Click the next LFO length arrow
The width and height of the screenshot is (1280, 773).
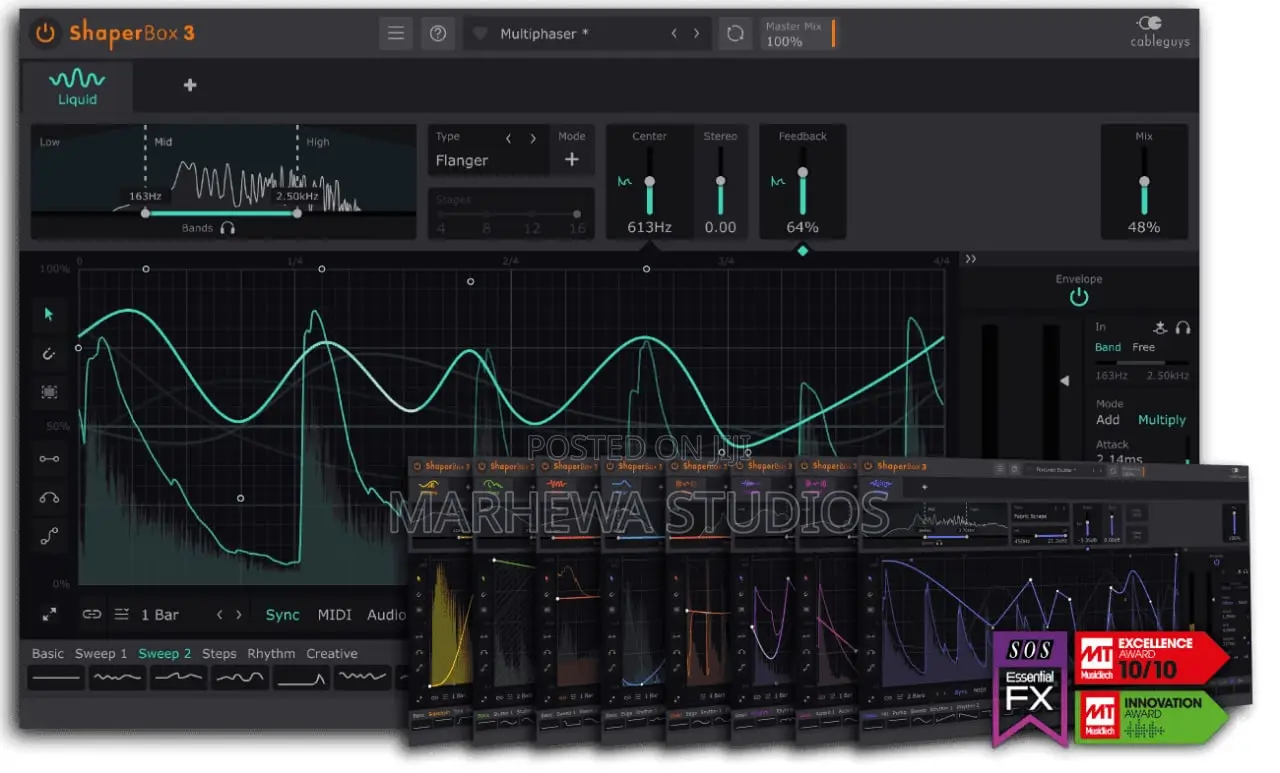point(239,614)
